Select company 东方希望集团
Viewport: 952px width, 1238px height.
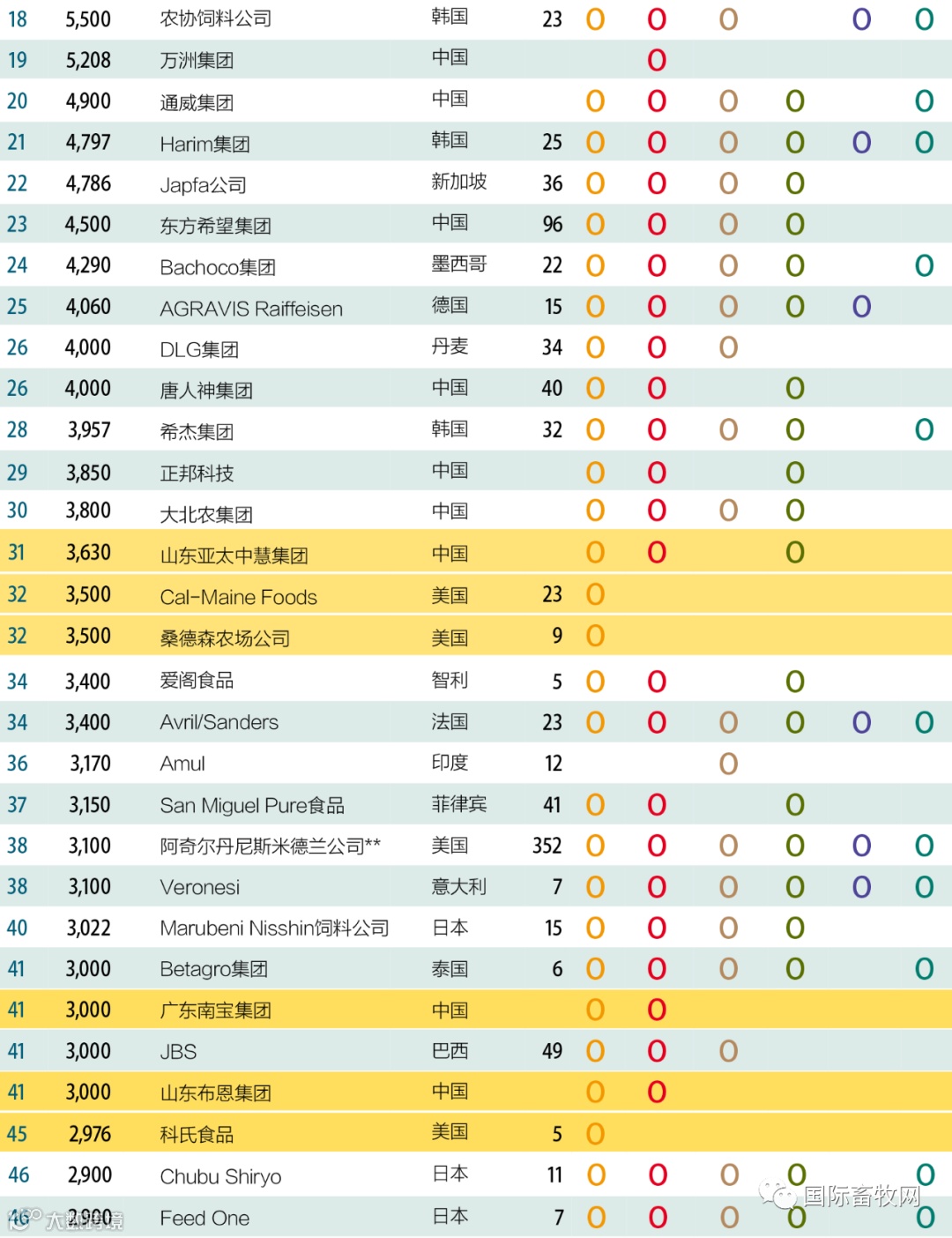point(216,226)
